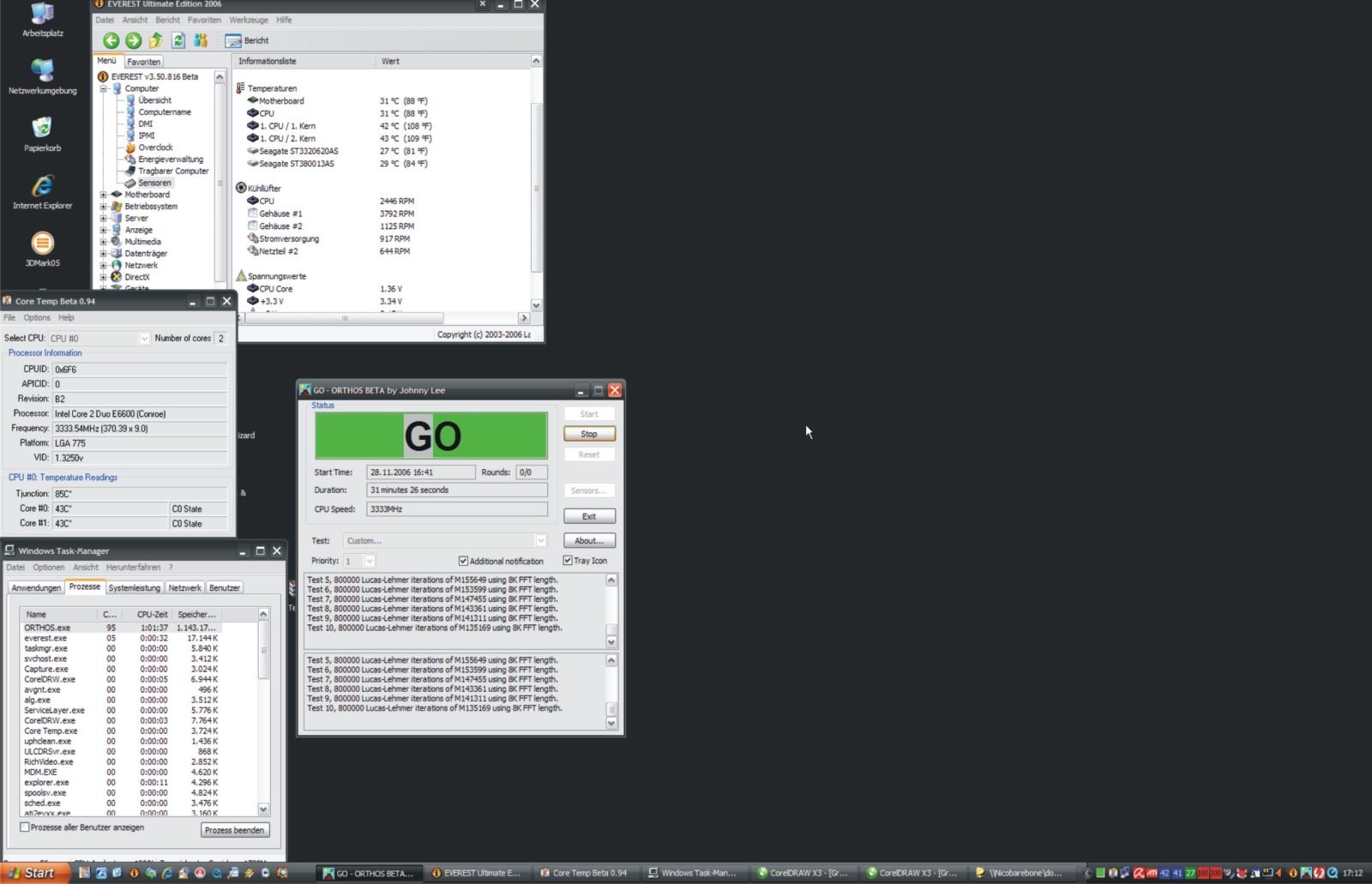Viewport: 1372px width, 884px height.
Task: Click the green Back arrow in EVEREST toolbar
Action: [x=111, y=40]
